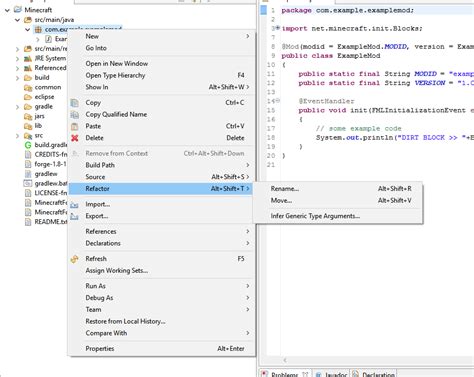Click the src/main/java source folder icon
This screenshot has width=474, height=377.
pos(28,20)
